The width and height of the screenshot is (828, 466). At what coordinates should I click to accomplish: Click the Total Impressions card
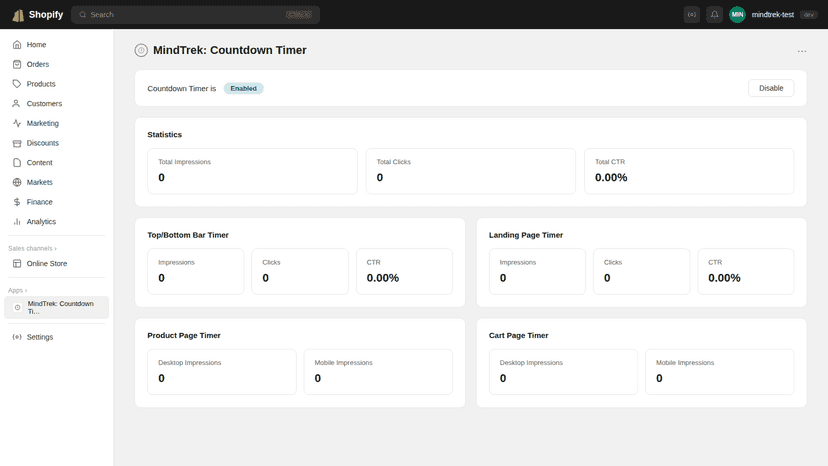coord(252,171)
